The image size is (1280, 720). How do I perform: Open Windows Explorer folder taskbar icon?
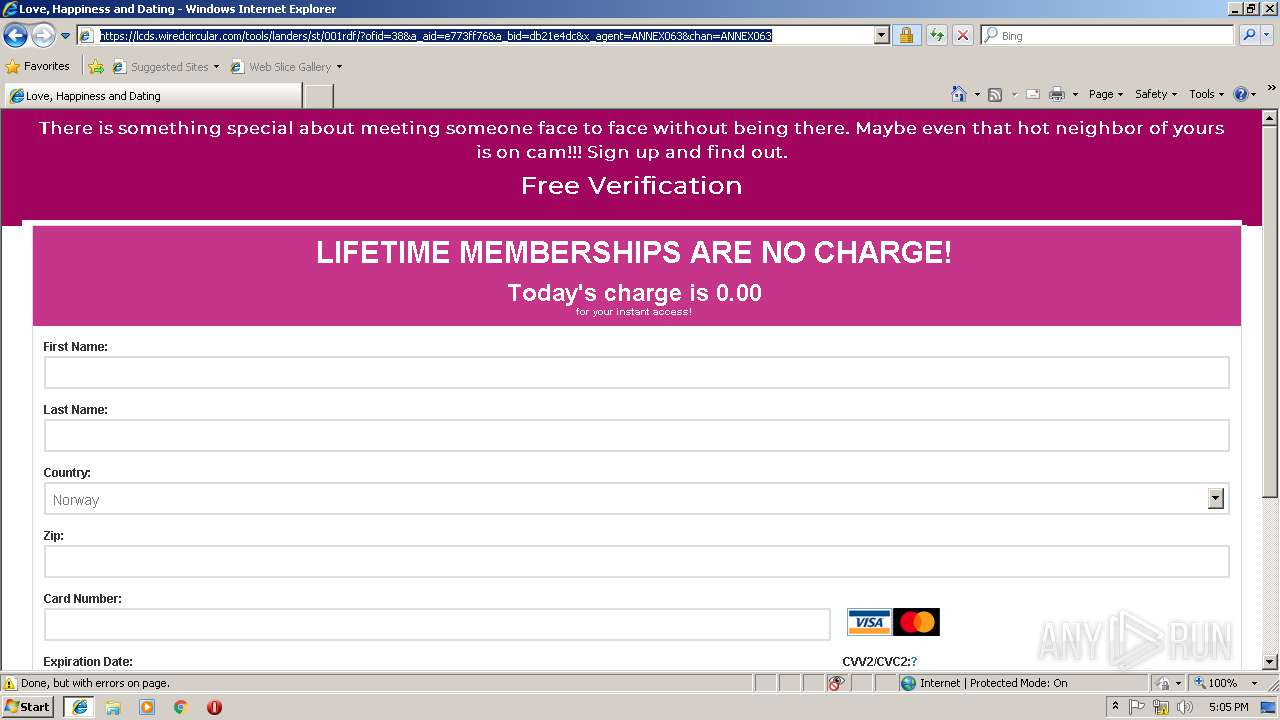point(113,707)
